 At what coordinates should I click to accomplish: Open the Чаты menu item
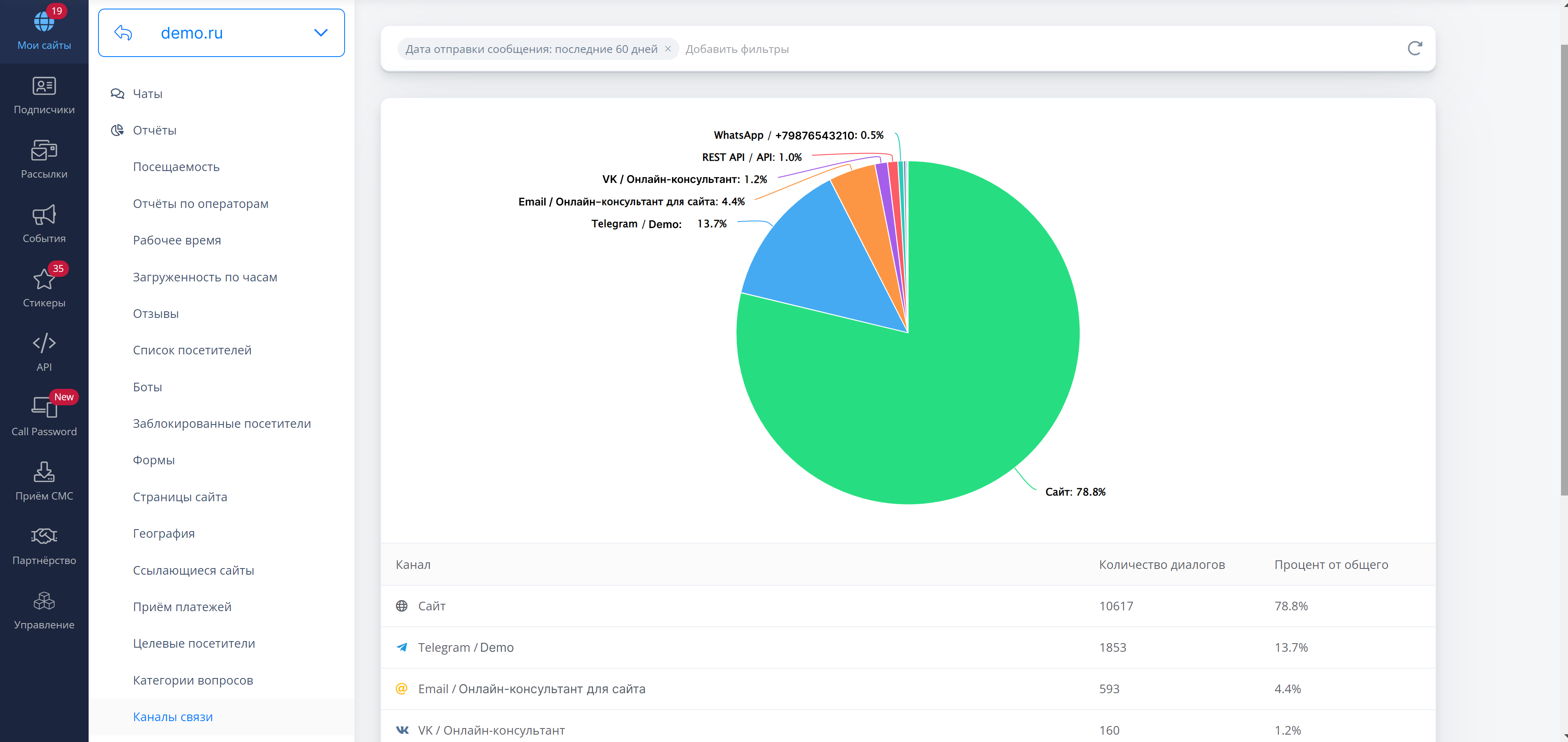point(147,94)
